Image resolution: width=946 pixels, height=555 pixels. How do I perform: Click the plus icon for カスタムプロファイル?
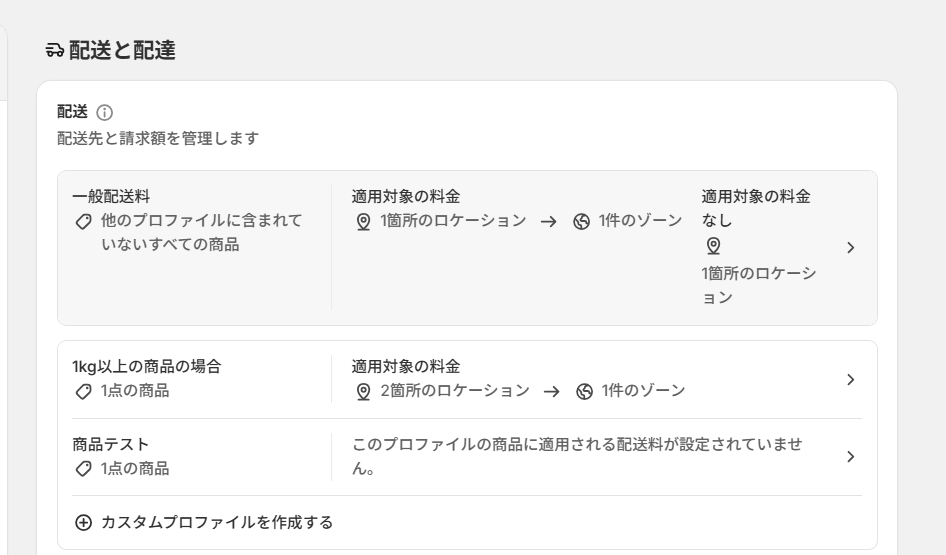click(83, 522)
